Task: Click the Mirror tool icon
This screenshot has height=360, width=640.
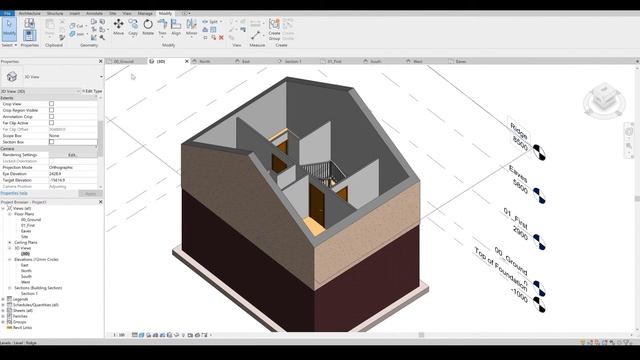Action: (191, 24)
